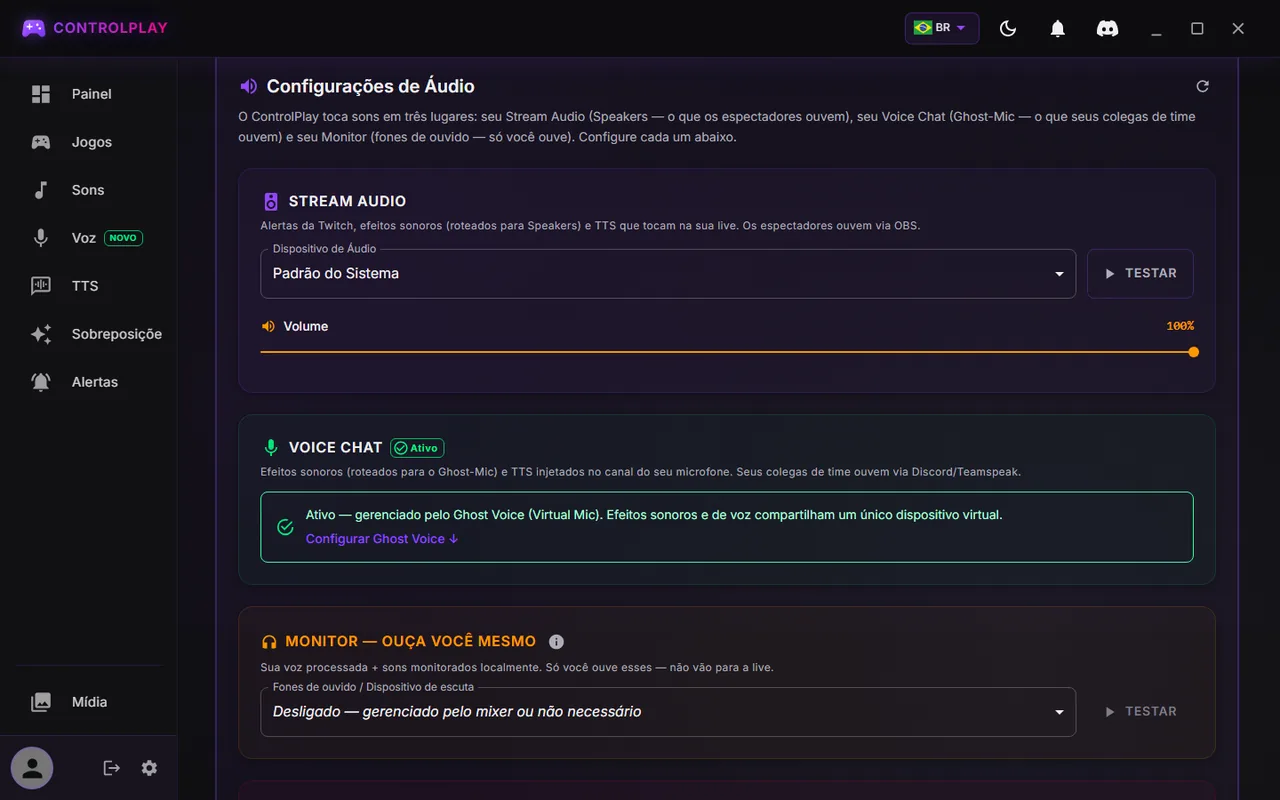Open the Jogos section

[88, 142]
